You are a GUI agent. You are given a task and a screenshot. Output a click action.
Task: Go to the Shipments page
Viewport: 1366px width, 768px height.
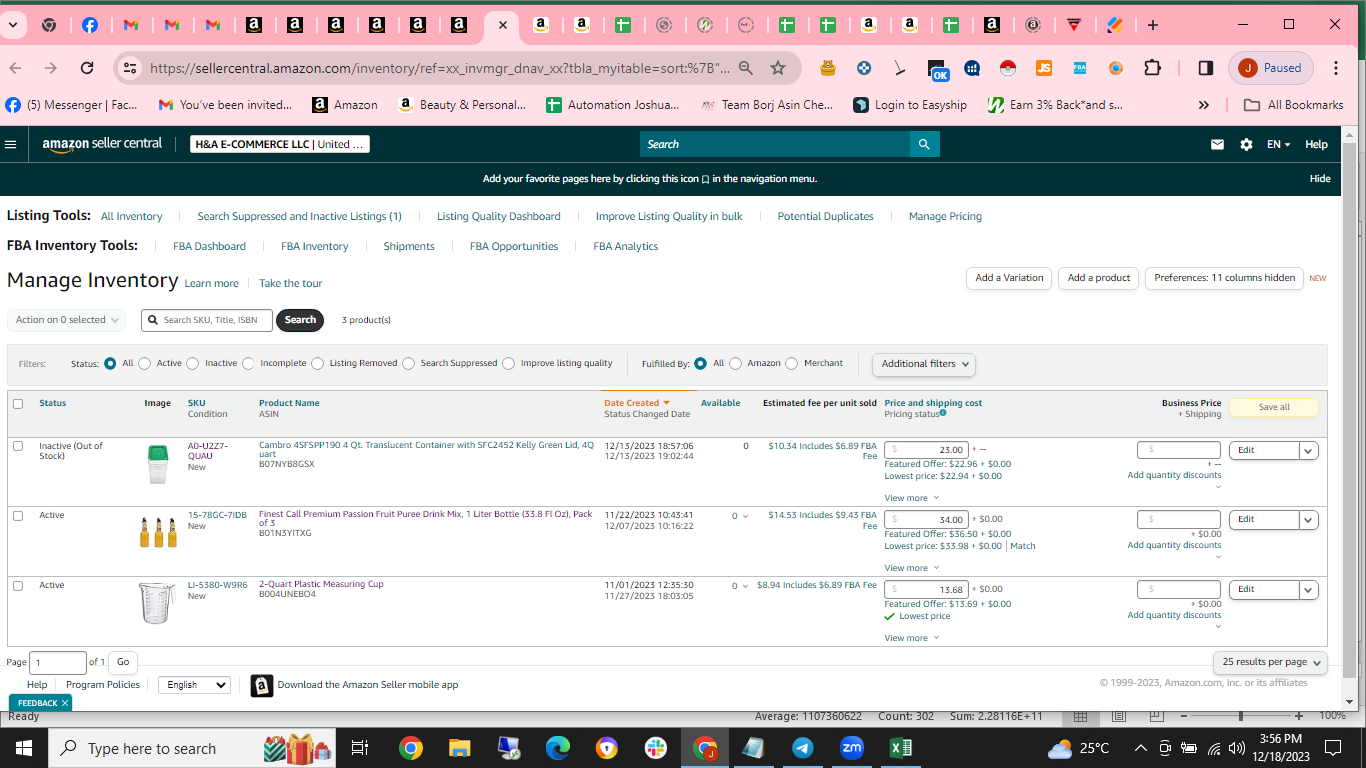[409, 246]
